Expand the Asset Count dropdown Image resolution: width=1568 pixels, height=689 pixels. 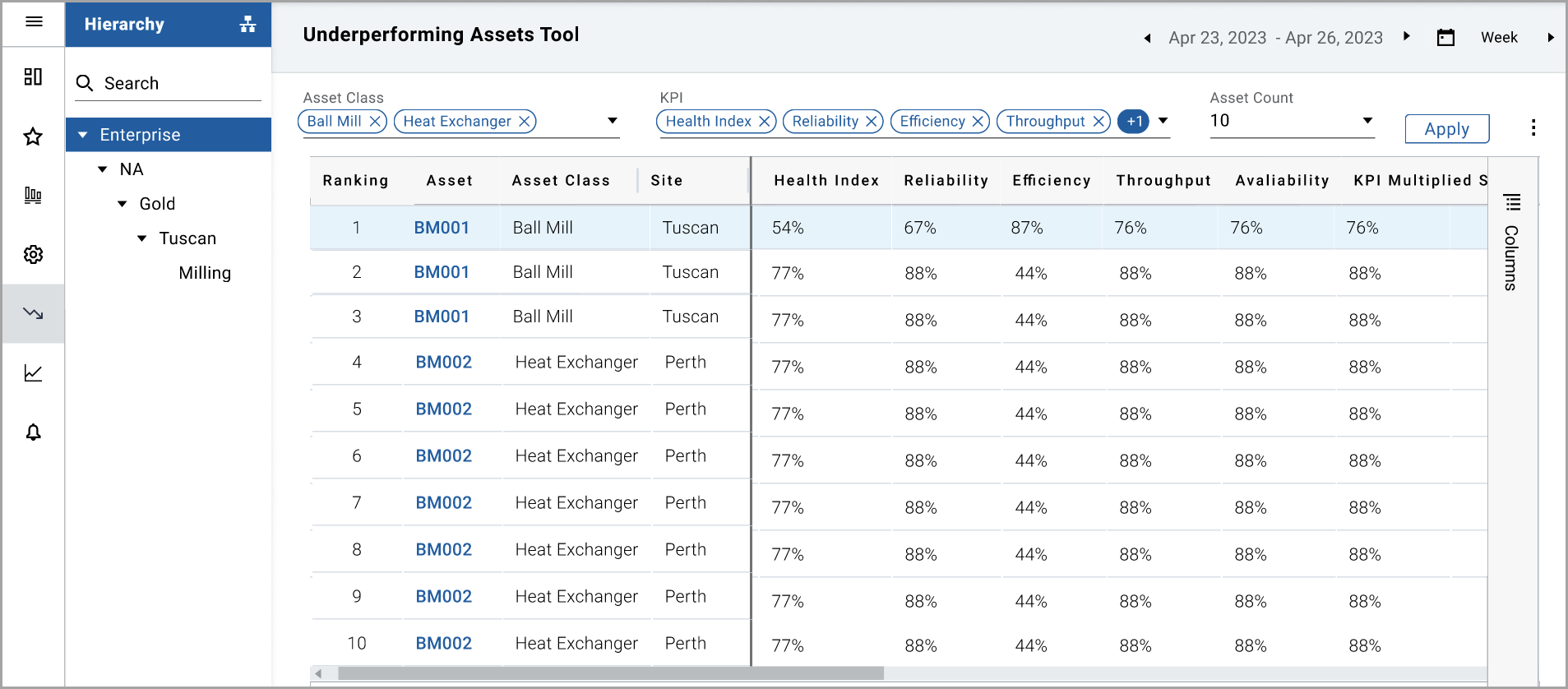tap(1367, 121)
